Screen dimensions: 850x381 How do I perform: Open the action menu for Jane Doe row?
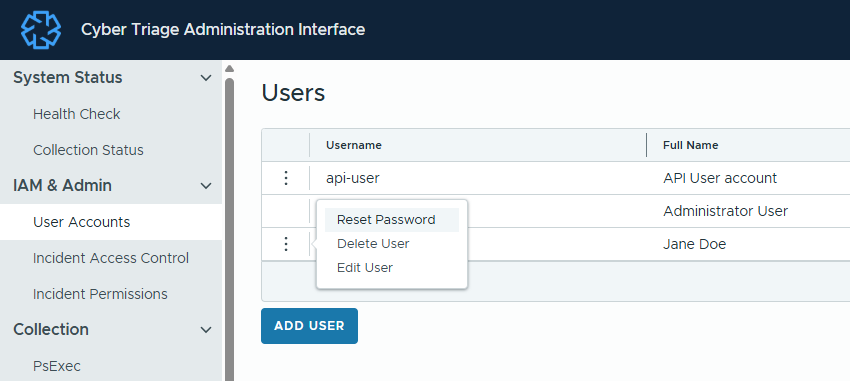pos(286,244)
